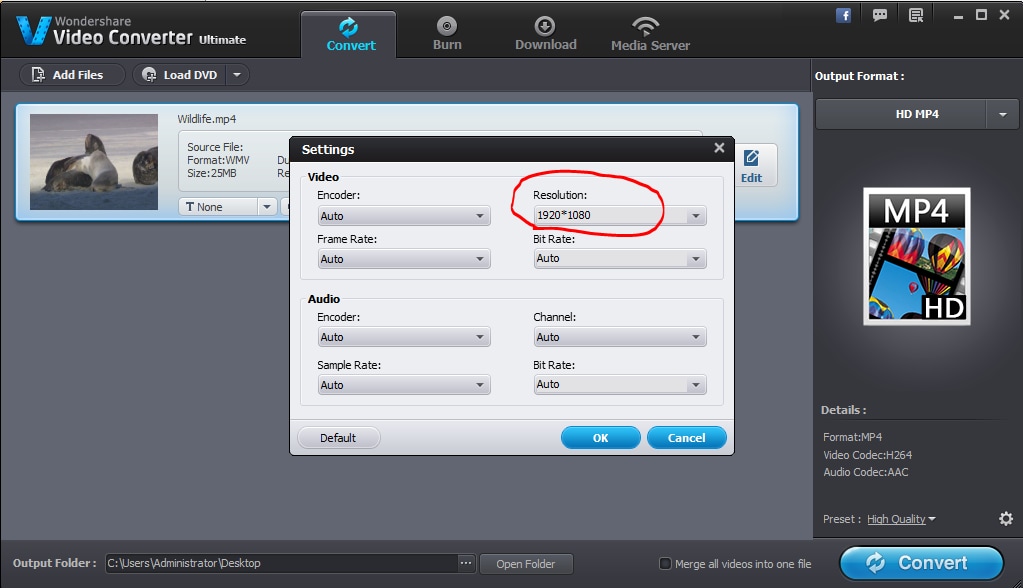
Task: Open the settings gear icon
Action: click(1006, 518)
